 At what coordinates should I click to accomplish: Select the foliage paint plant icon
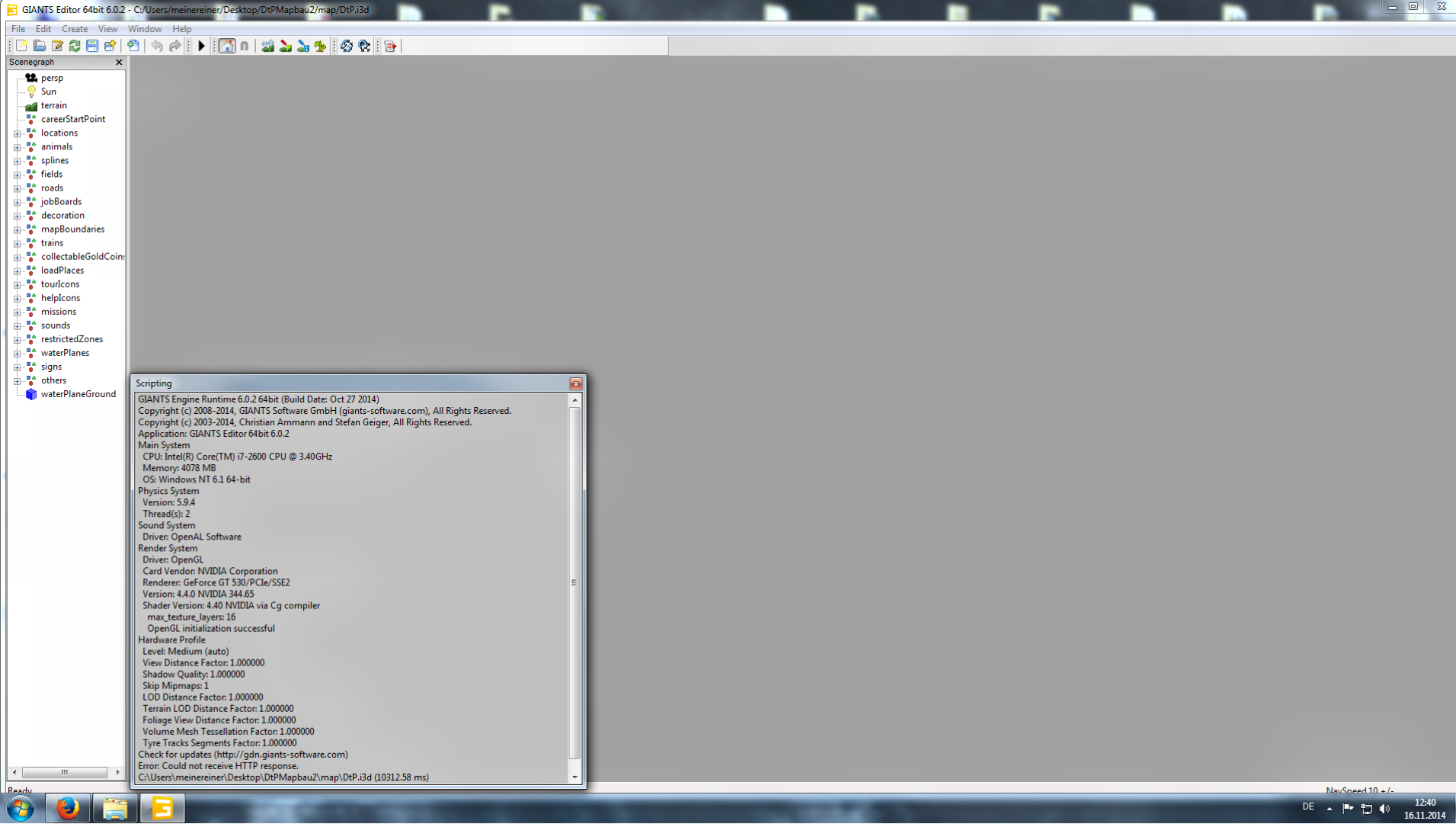320,46
